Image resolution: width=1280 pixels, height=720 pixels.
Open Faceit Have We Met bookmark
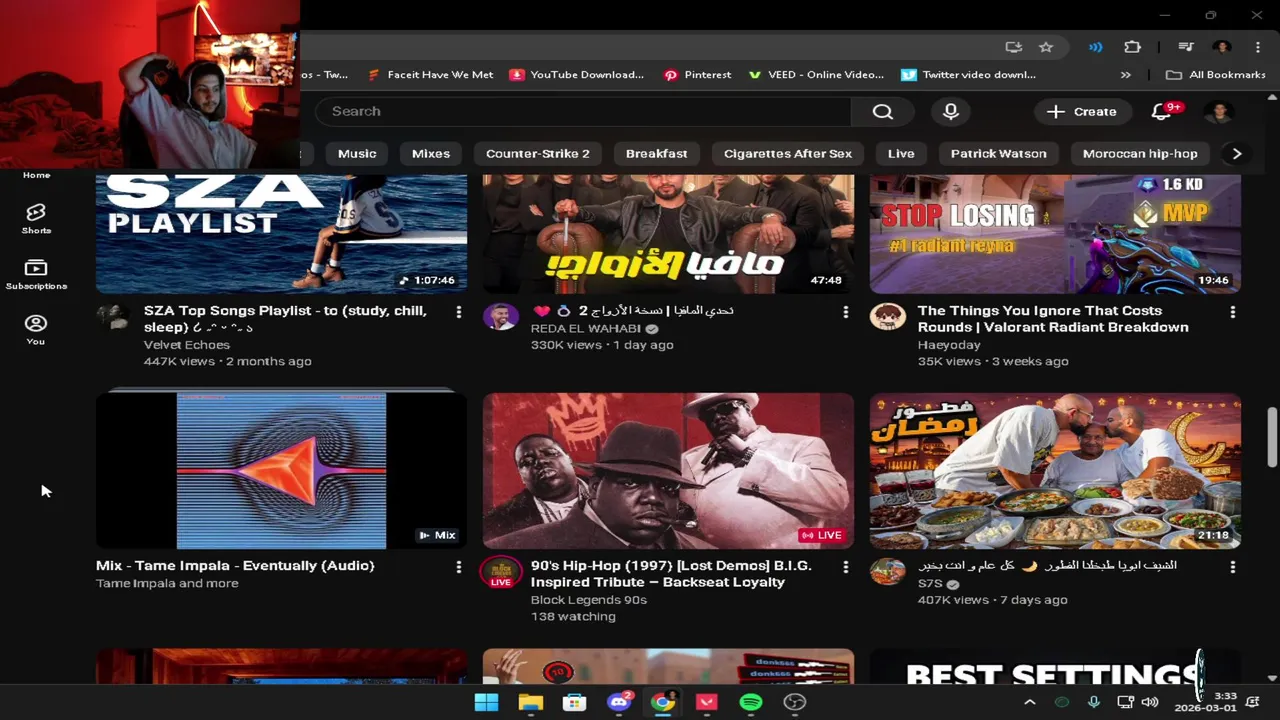tap(431, 75)
